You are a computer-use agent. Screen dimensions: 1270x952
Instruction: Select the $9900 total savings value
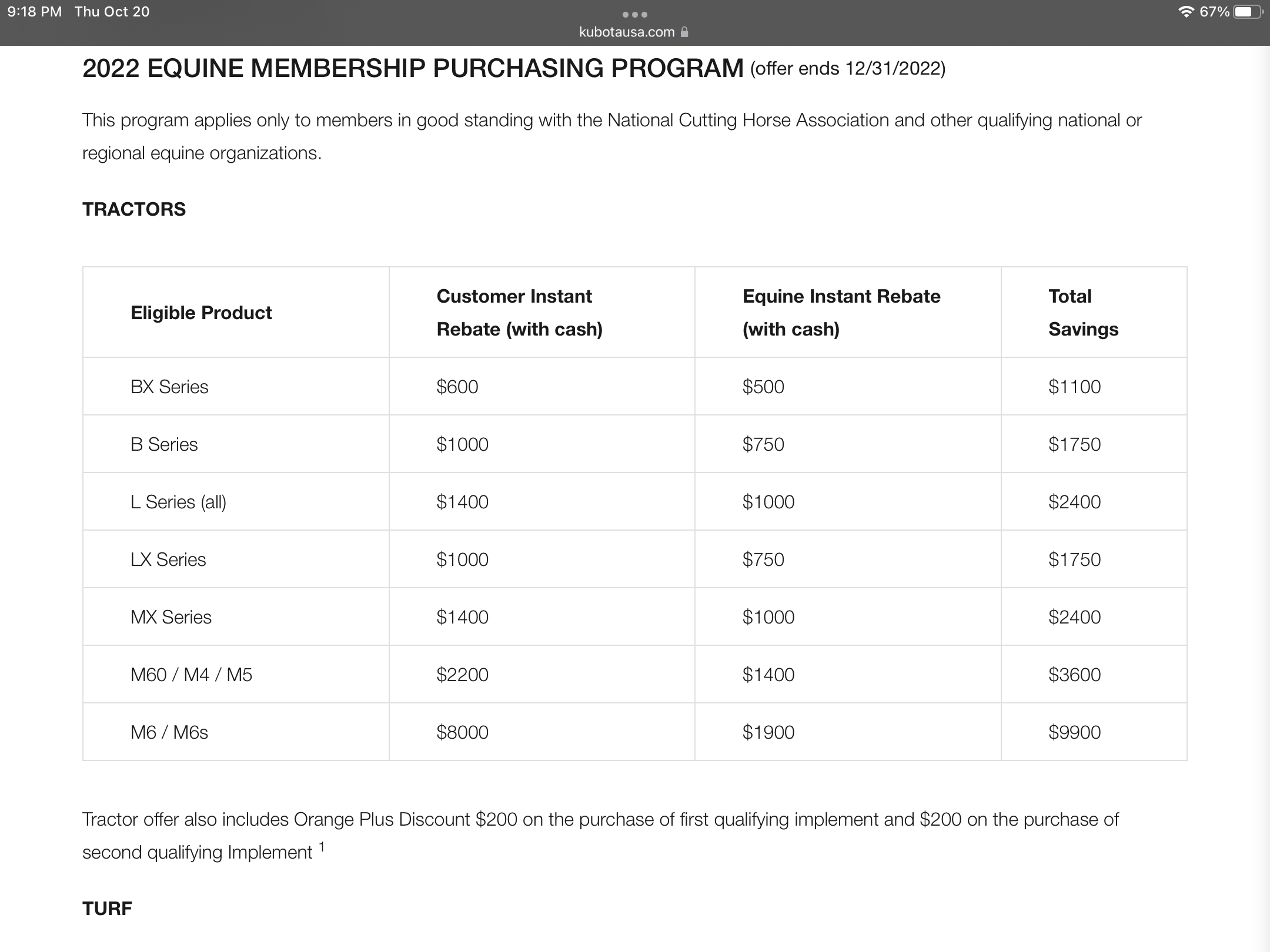click(1075, 732)
